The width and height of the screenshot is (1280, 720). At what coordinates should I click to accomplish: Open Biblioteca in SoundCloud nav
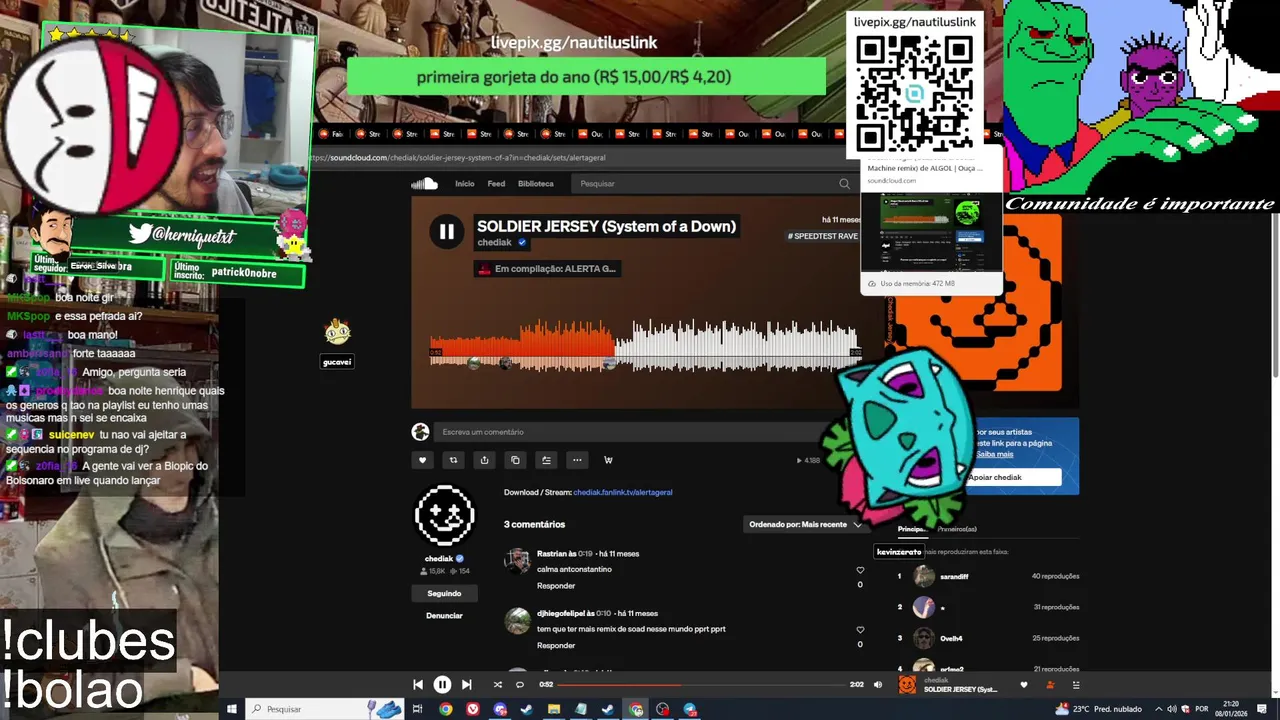coord(536,184)
